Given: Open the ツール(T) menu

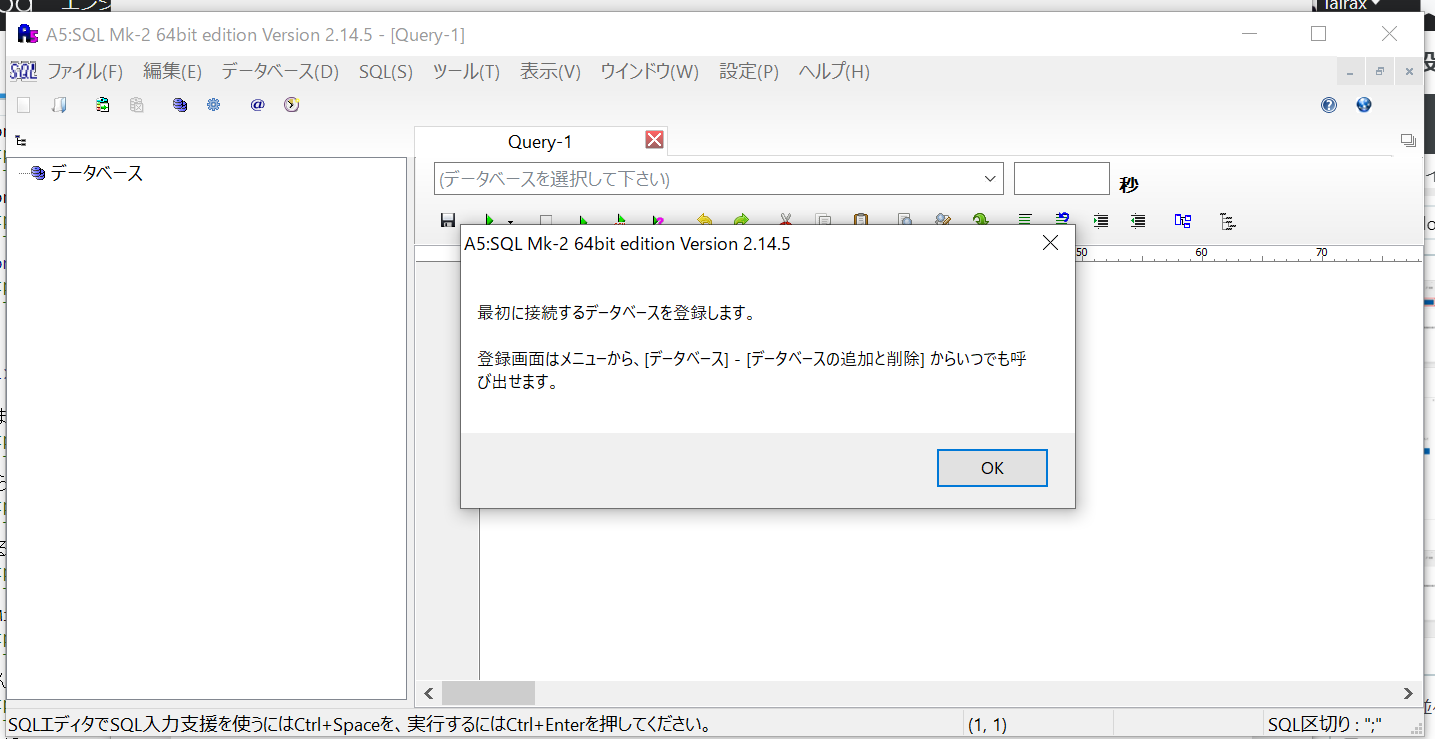Looking at the screenshot, I should 466,72.
